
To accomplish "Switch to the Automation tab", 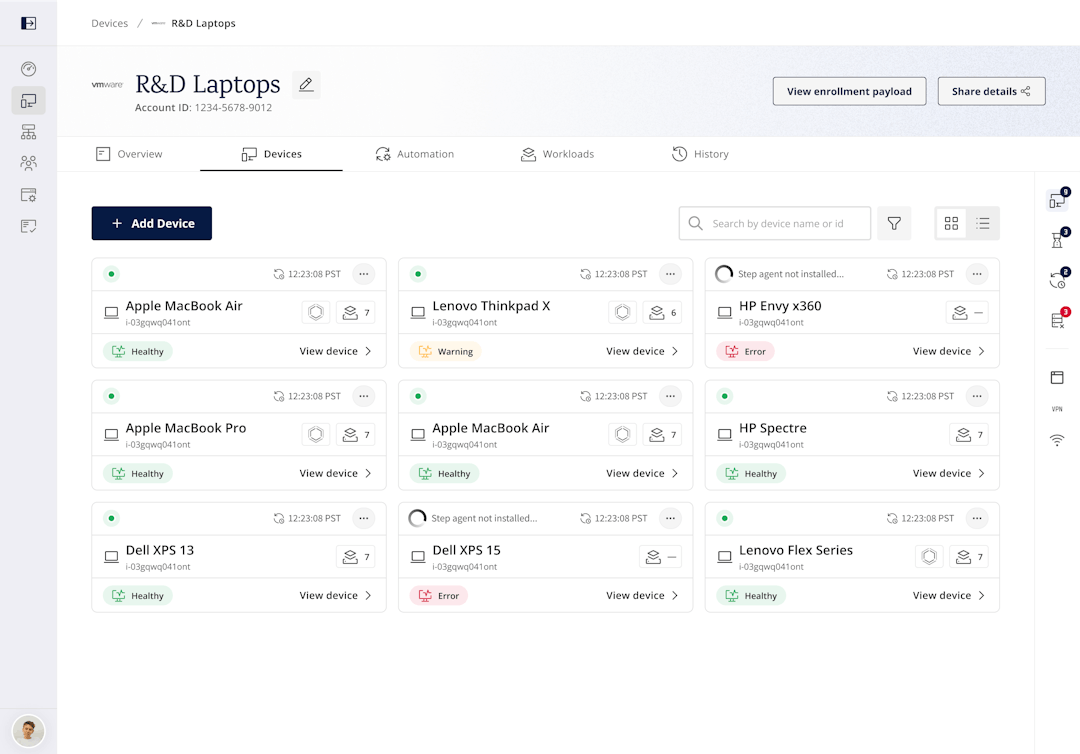I will [415, 154].
